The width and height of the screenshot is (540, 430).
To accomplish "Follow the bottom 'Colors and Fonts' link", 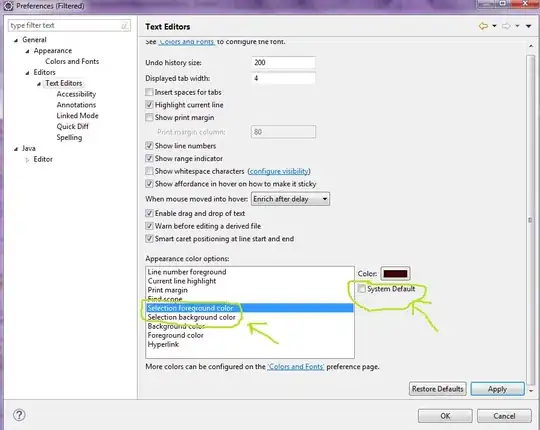I will pyautogui.click(x=296, y=367).
